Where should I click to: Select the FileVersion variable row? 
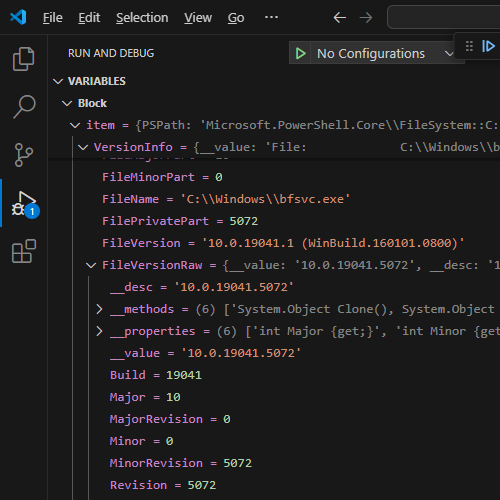coord(274,243)
